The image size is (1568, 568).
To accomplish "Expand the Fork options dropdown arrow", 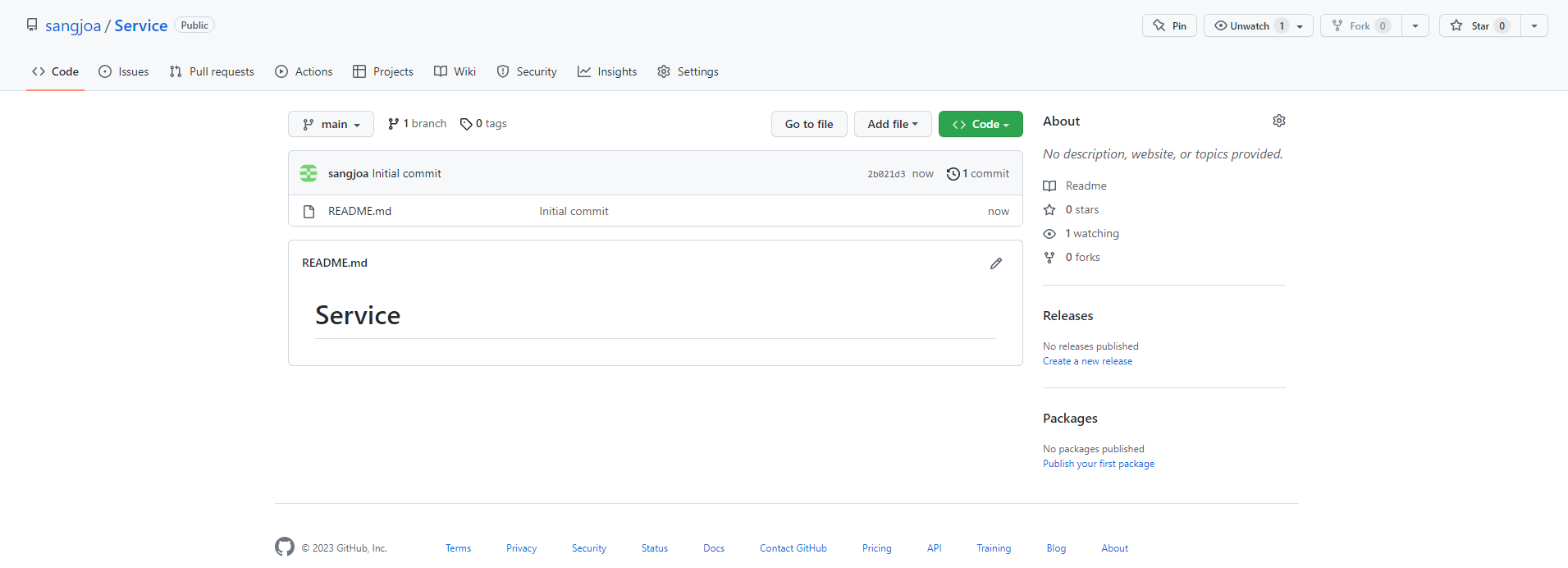I will coord(1415,26).
